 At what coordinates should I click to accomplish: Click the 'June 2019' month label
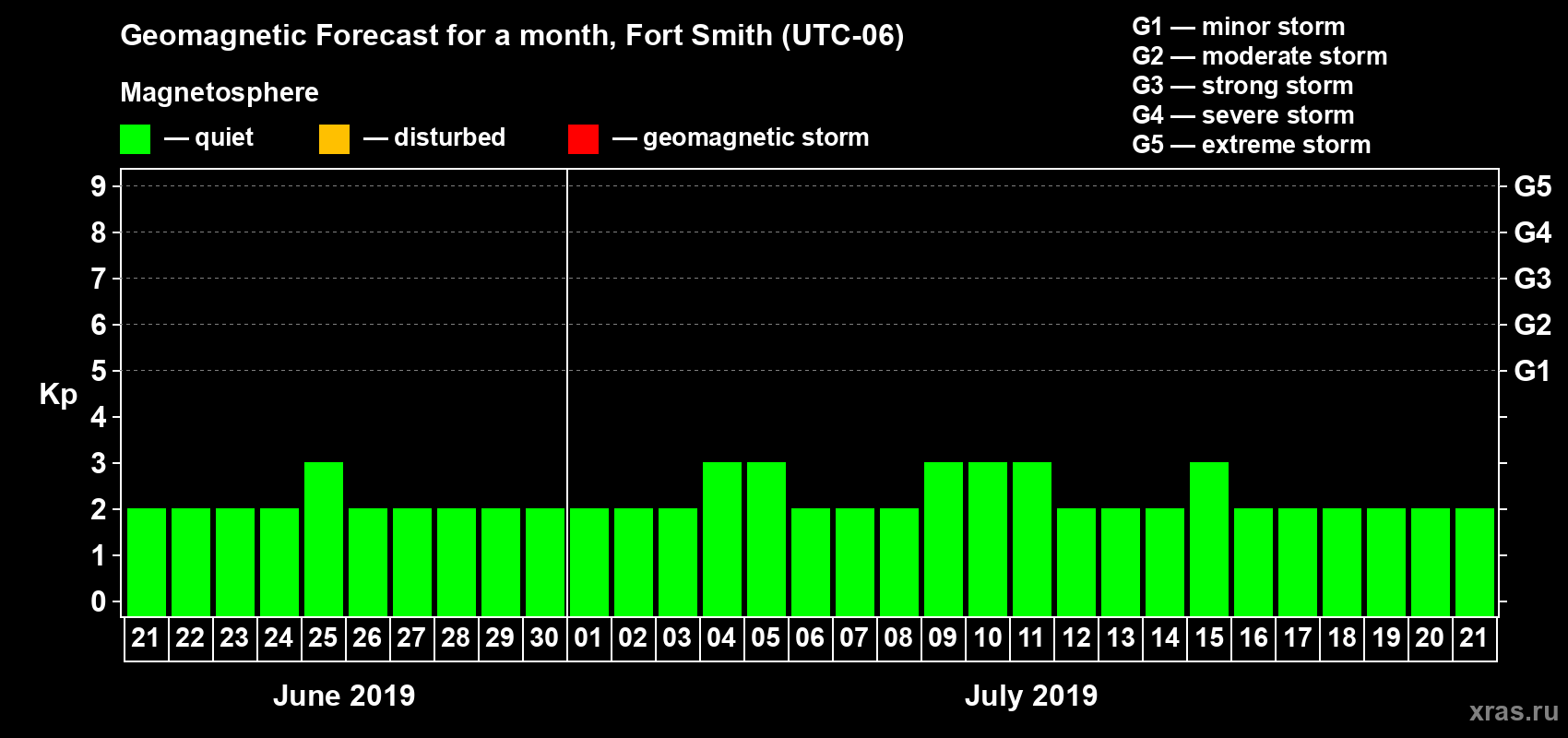click(x=344, y=696)
